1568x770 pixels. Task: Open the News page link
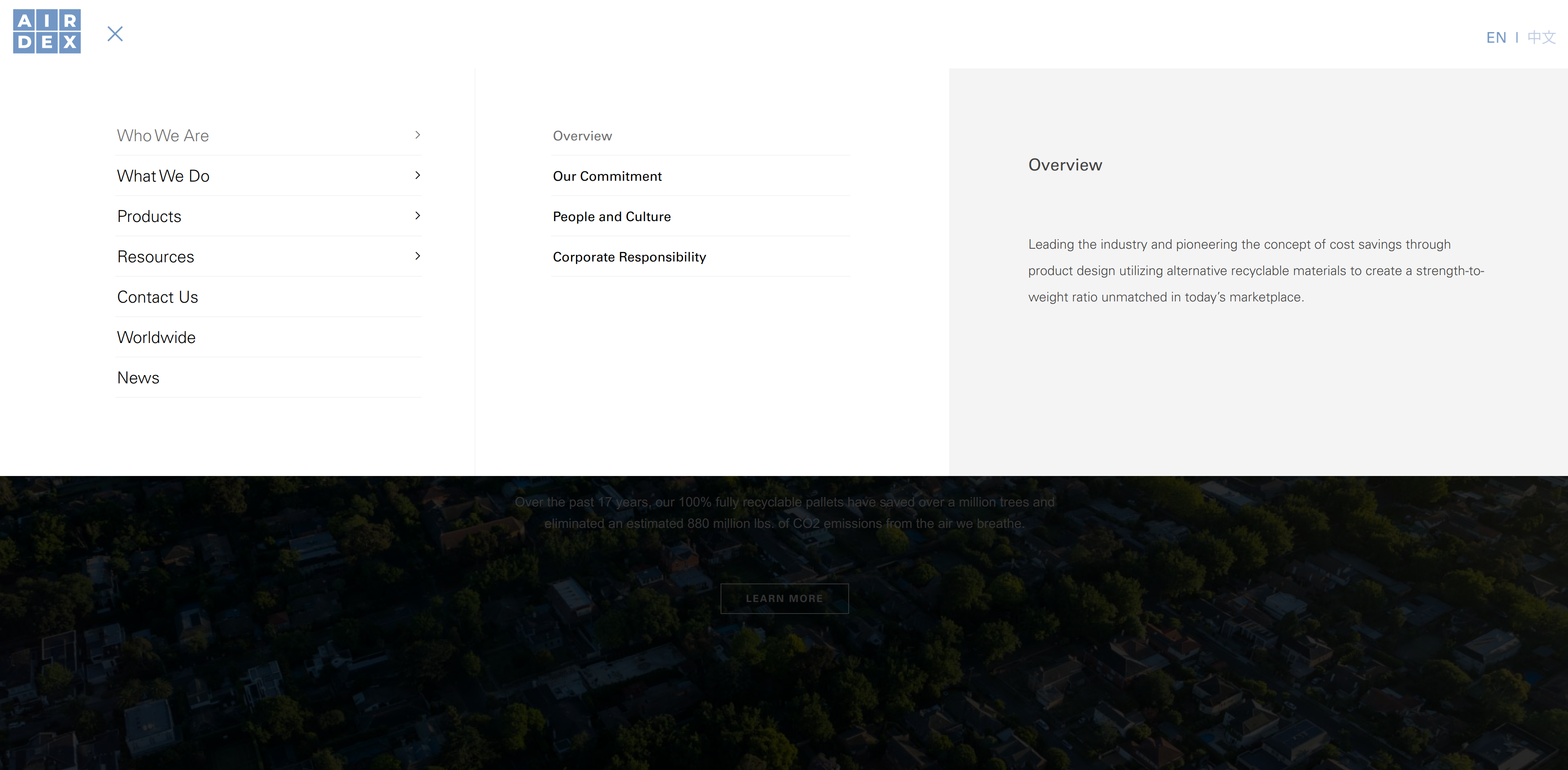point(138,378)
